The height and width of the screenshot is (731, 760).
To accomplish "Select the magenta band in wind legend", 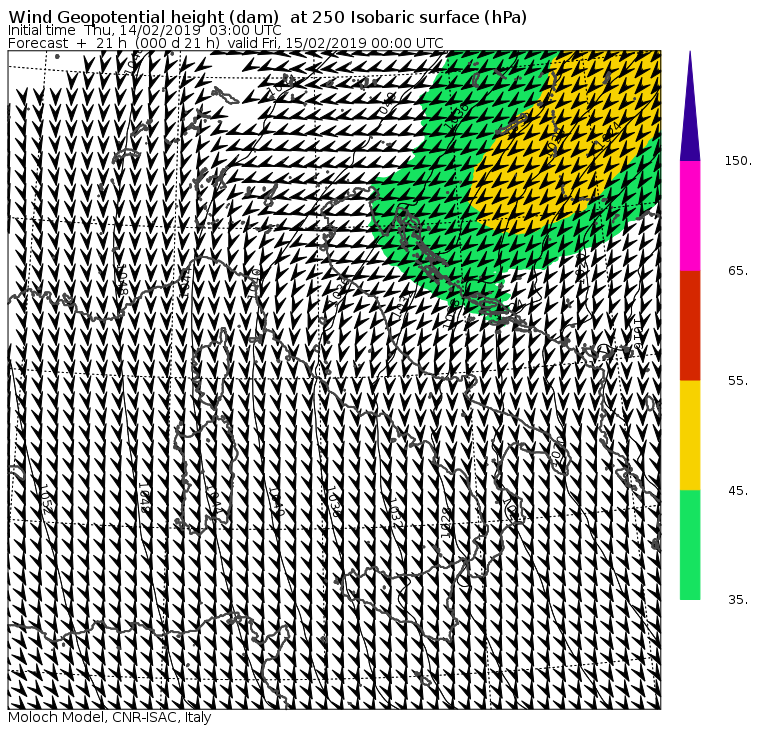I will click(690, 216).
